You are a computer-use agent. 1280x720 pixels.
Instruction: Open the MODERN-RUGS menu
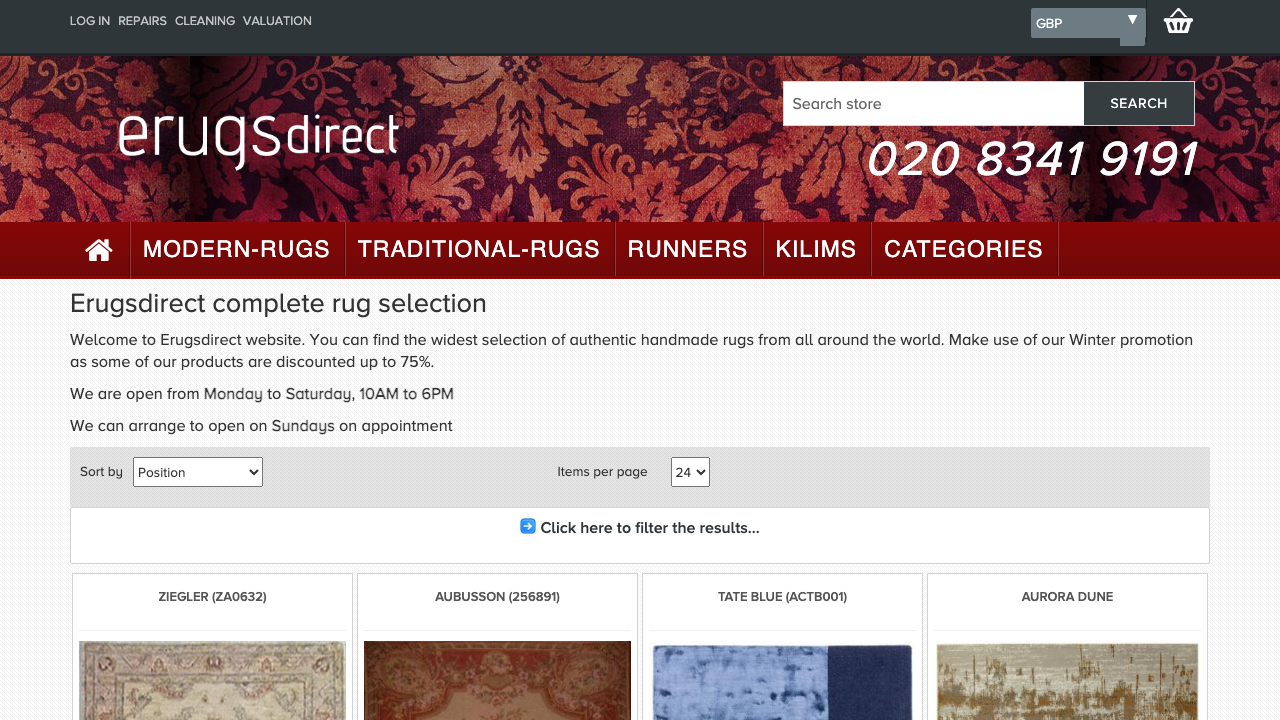(238, 249)
